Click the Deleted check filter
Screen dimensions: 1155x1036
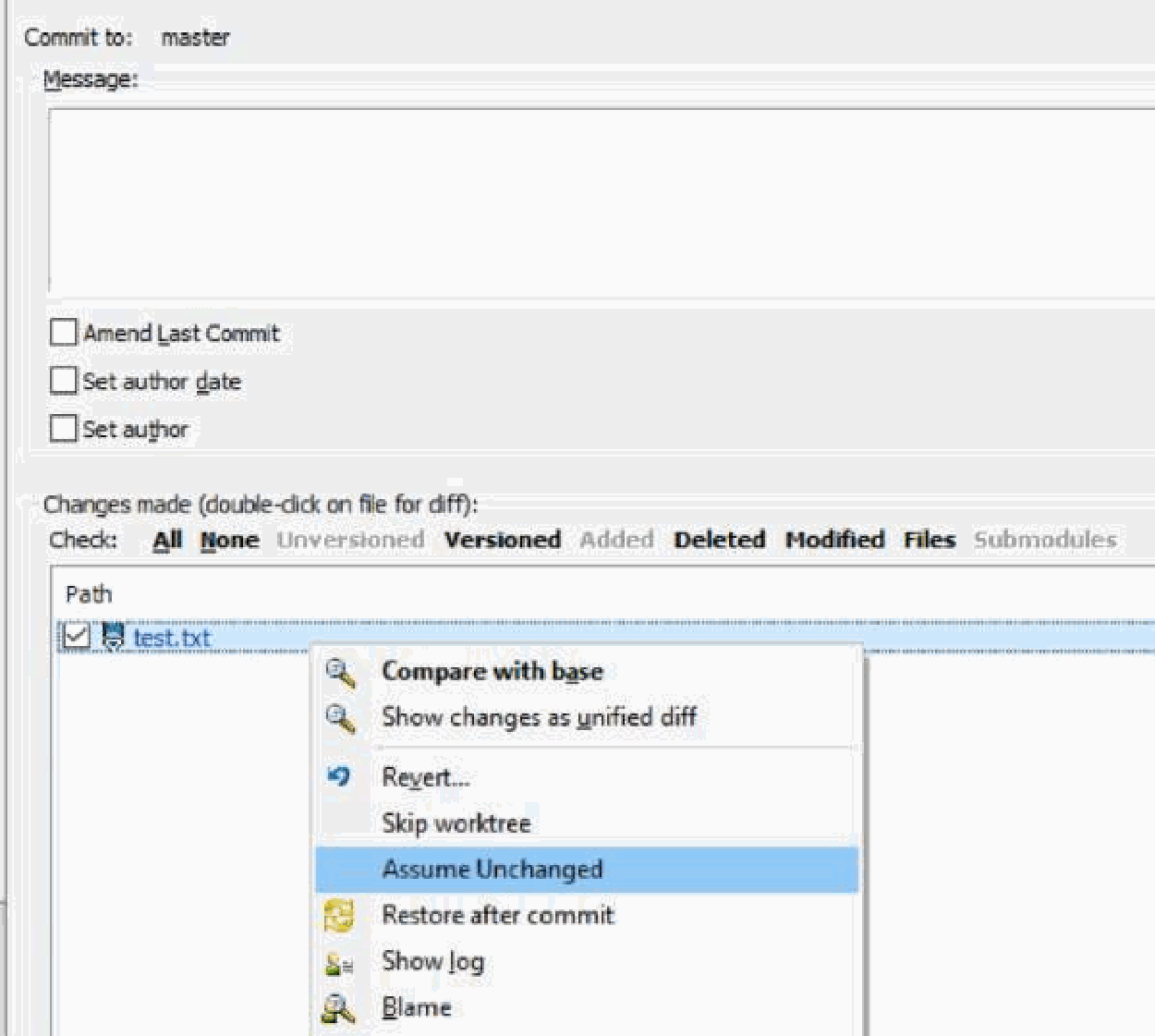pyautogui.click(x=719, y=540)
